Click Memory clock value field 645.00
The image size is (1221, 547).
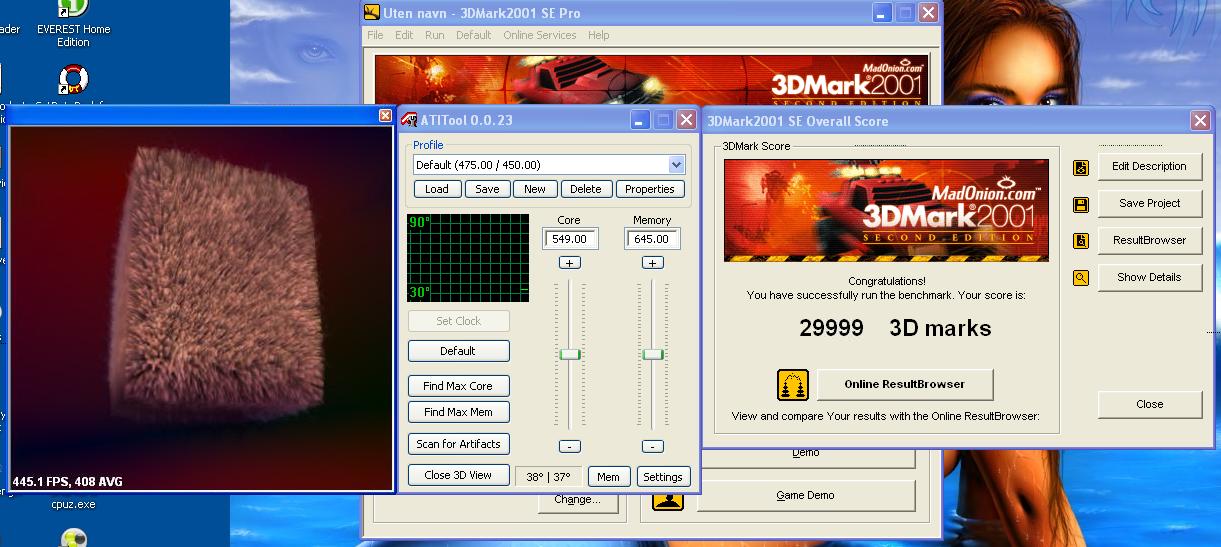coord(652,239)
